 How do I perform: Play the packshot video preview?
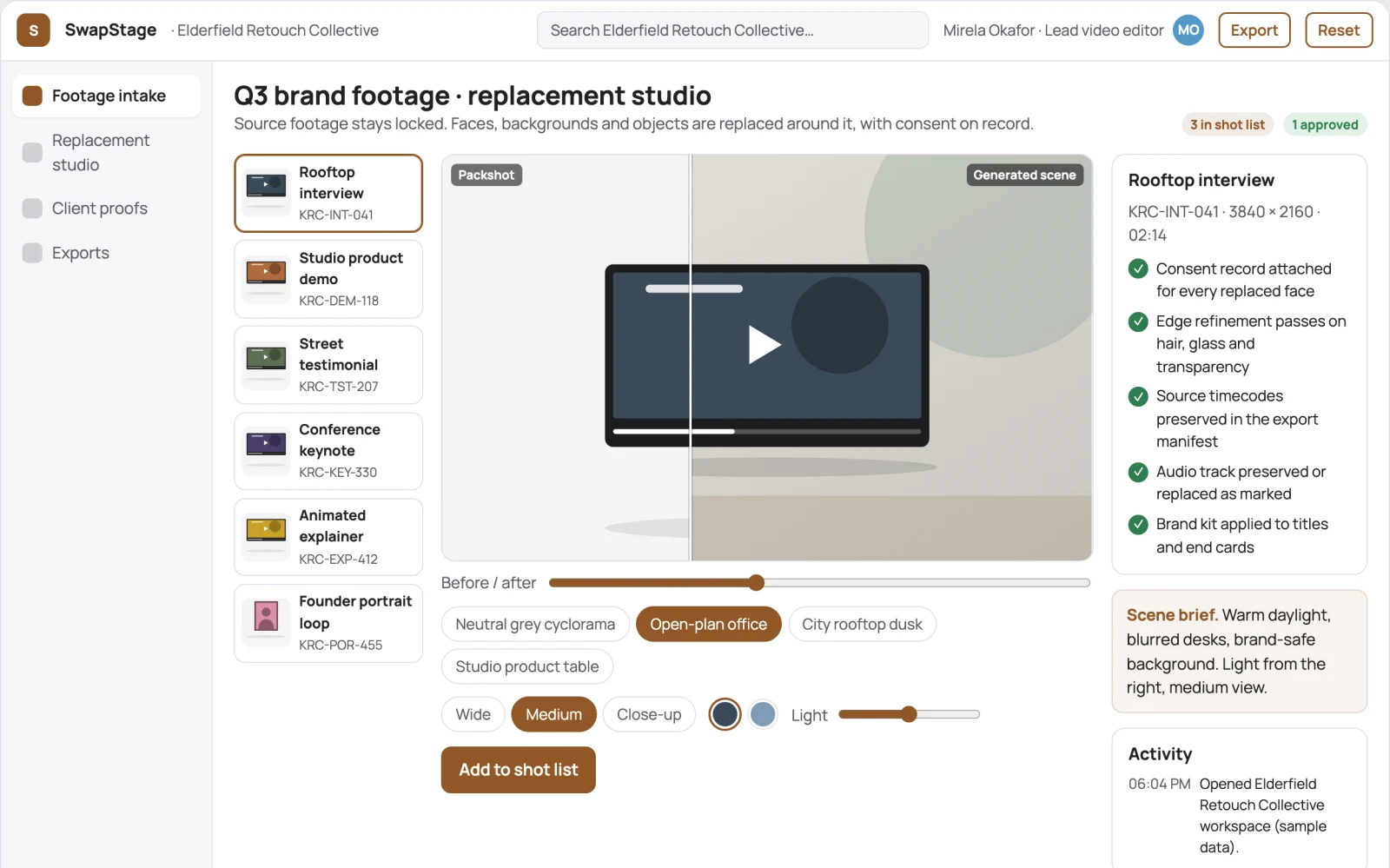tap(764, 344)
